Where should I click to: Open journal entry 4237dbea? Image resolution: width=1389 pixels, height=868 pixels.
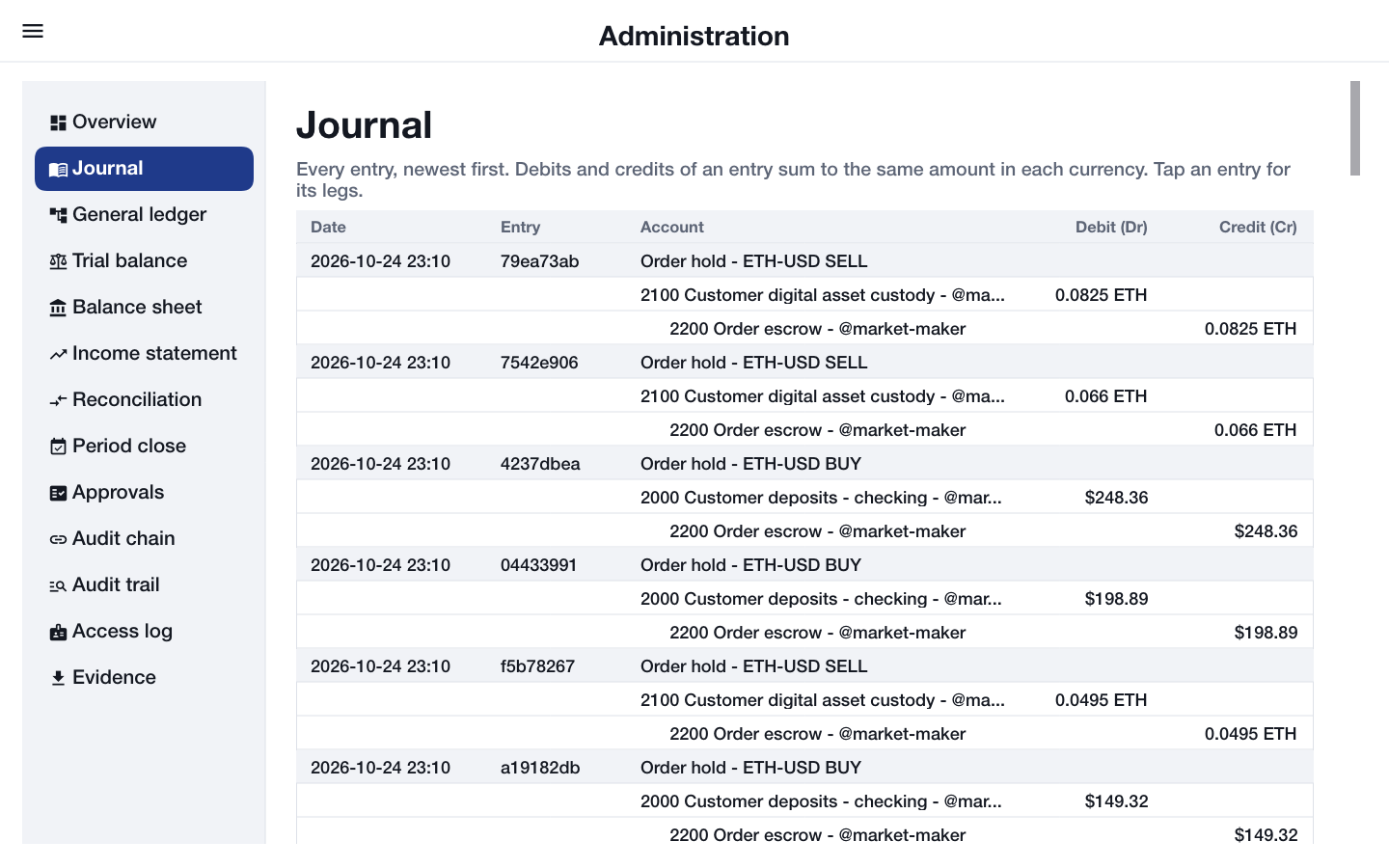(x=804, y=464)
